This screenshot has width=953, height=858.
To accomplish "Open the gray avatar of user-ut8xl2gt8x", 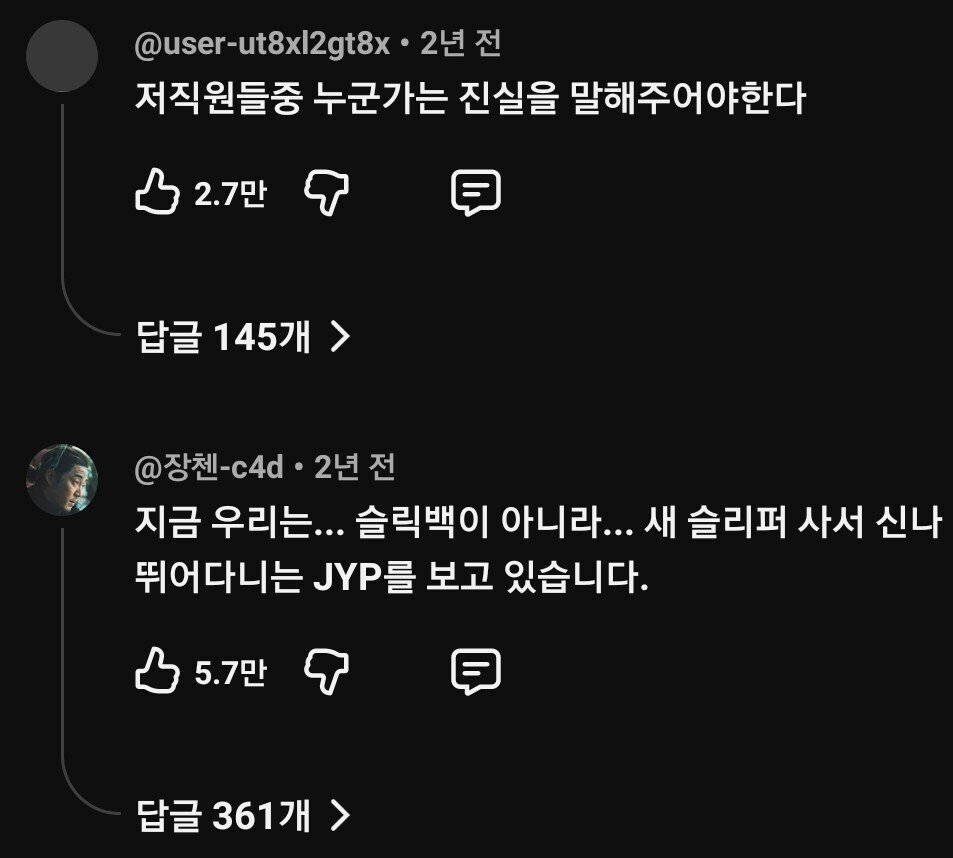I will pos(62,56).
